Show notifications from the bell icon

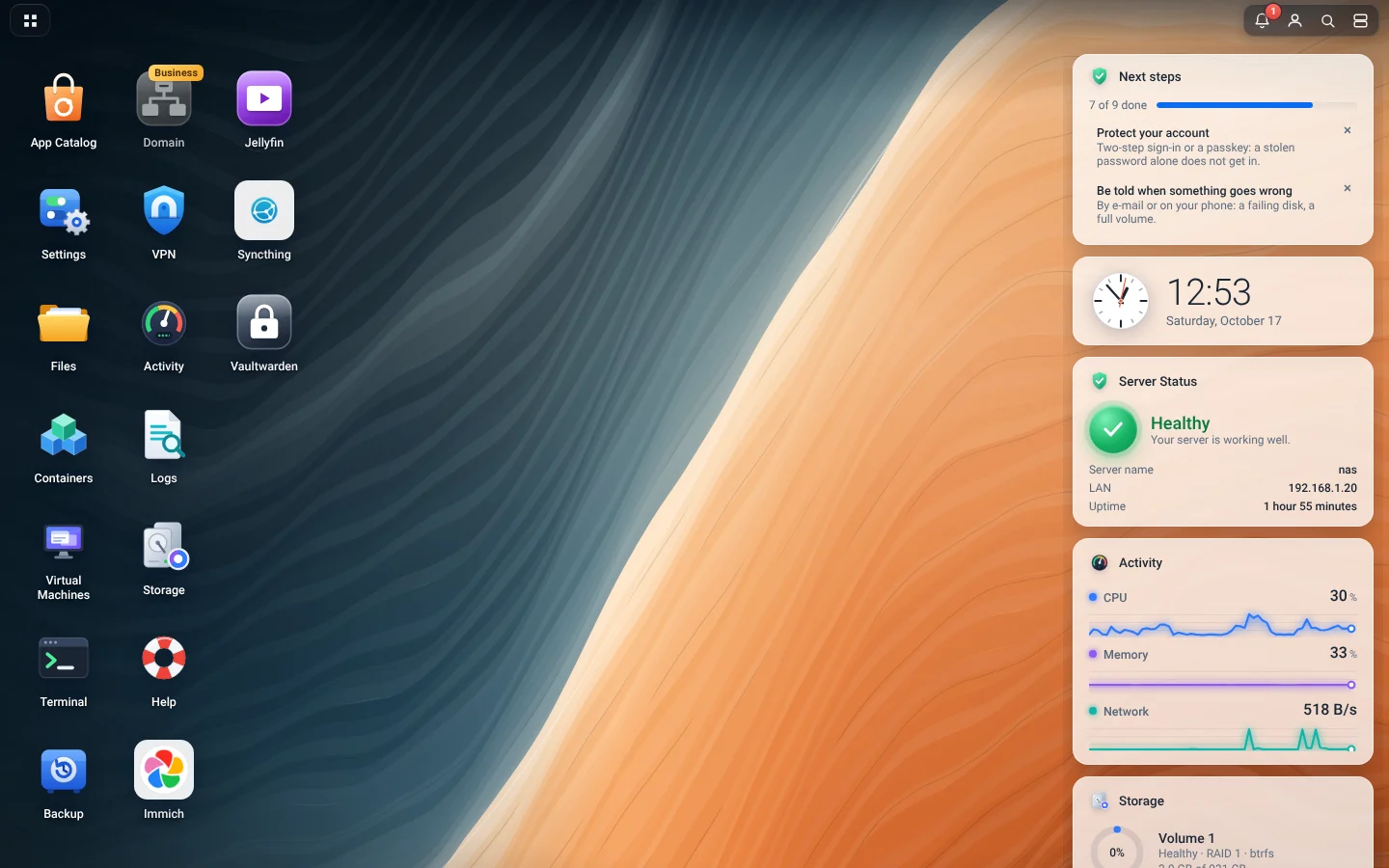tap(1263, 20)
